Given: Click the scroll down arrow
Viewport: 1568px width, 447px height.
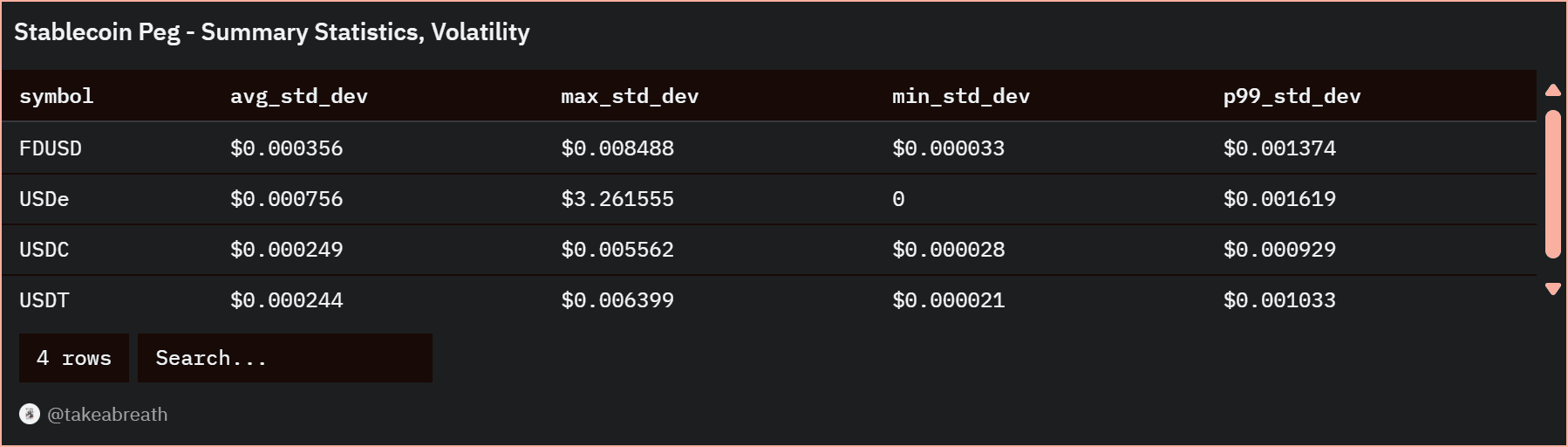Looking at the screenshot, I should 1552,289.
